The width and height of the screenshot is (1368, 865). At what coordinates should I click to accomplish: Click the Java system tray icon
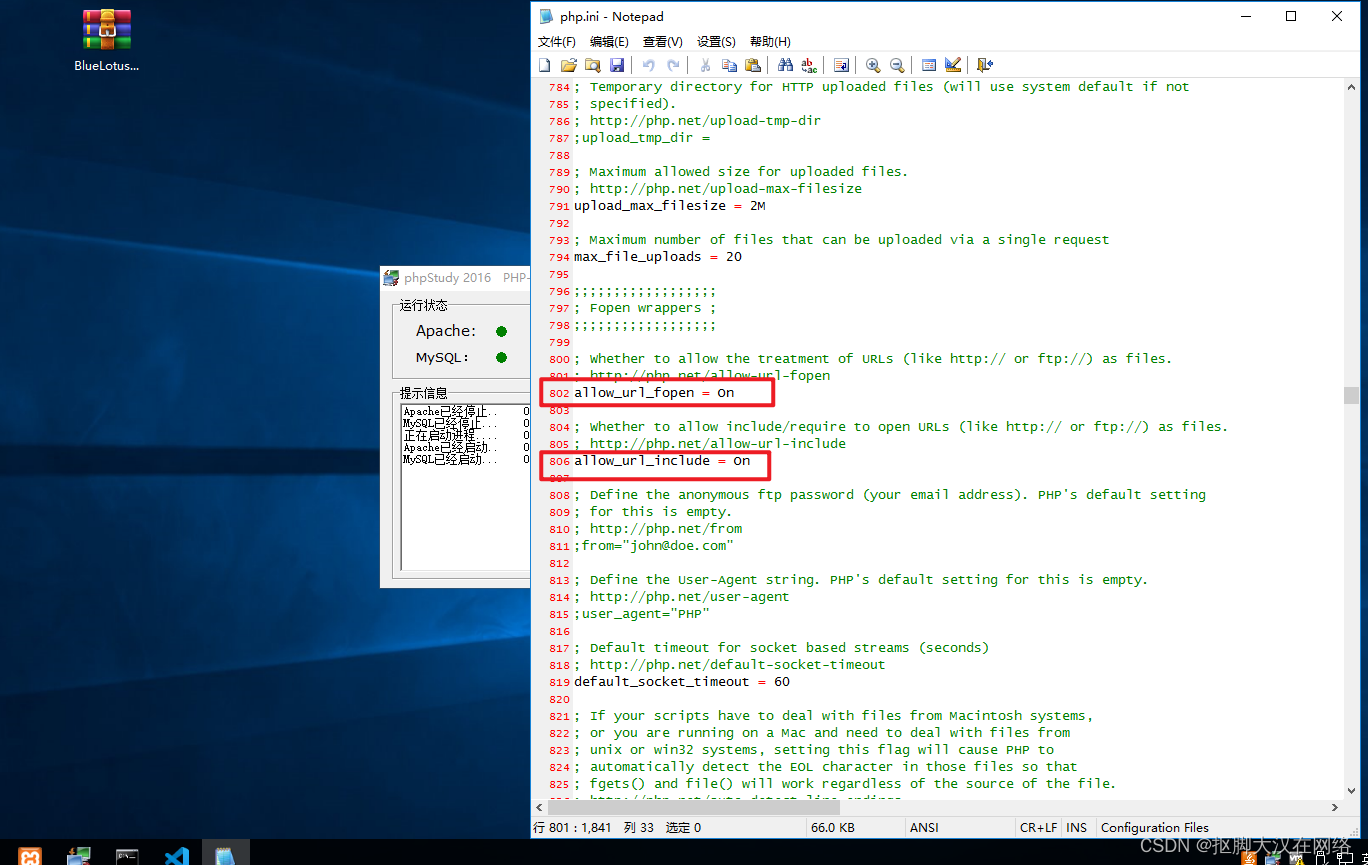tap(1249, 857)
